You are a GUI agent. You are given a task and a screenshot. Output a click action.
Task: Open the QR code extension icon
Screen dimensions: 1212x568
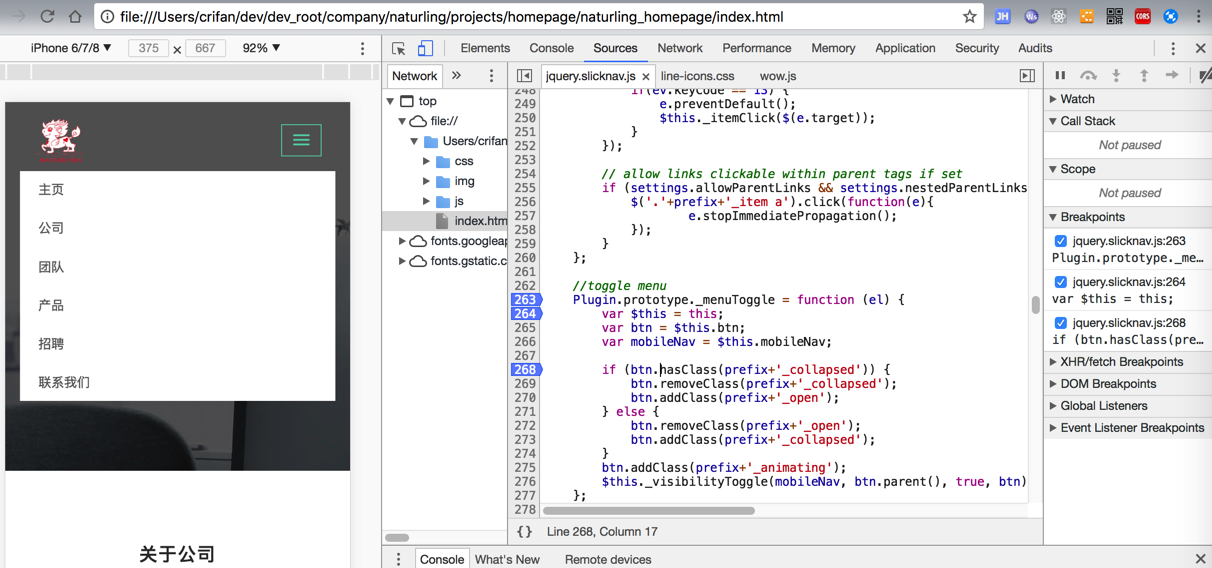coord(1114,16)
